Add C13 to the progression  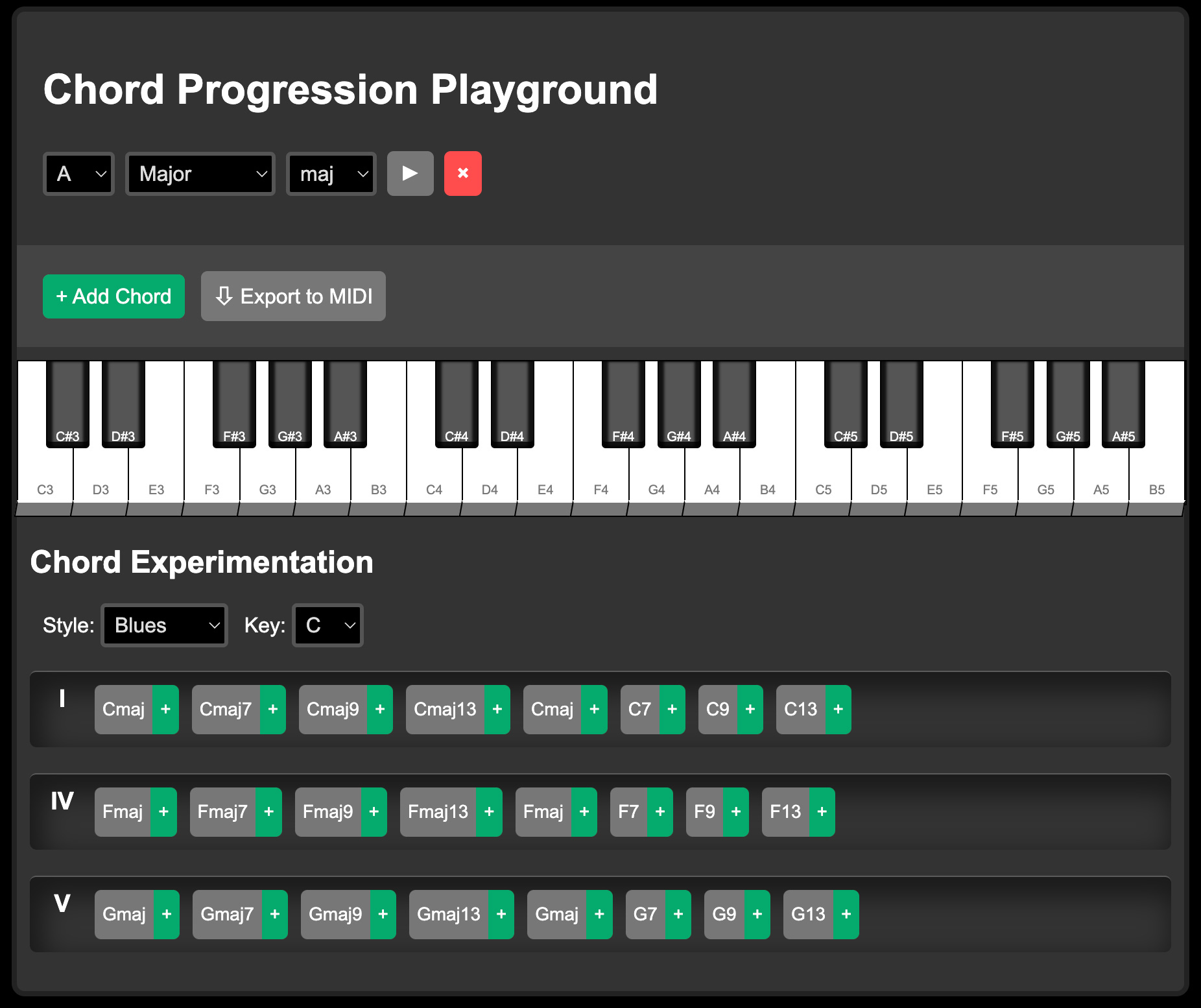838,709
